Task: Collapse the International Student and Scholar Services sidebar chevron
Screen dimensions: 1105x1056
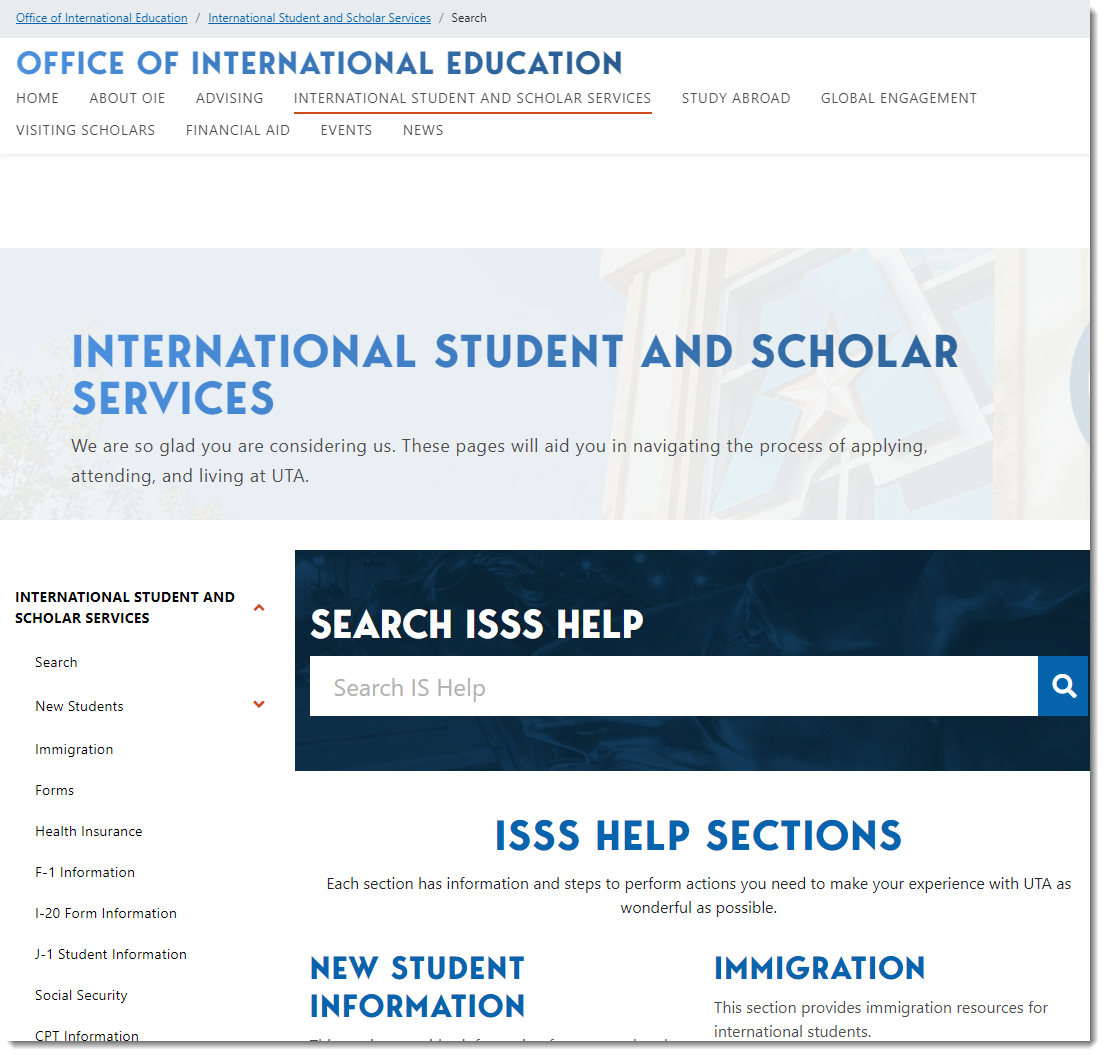Action: pyautogui.click(x=259, y=608)
